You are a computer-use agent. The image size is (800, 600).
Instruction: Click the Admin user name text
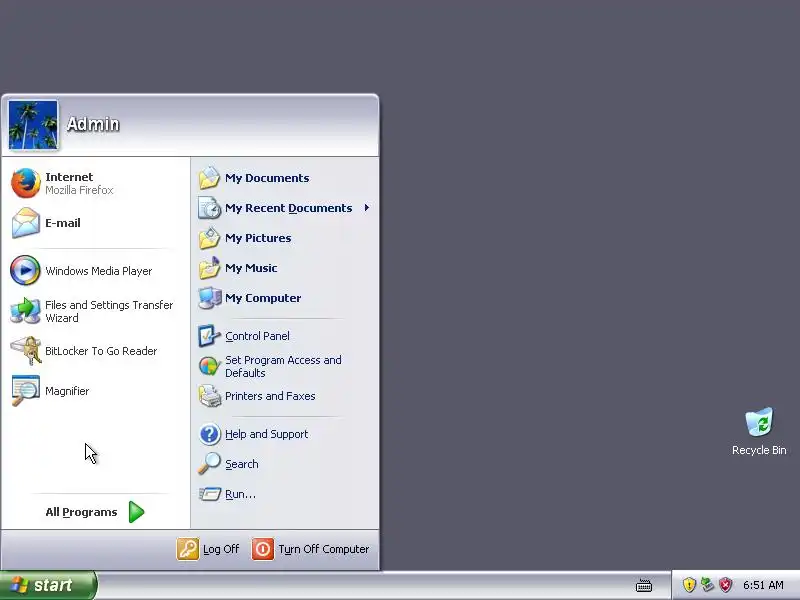point(93,124)
